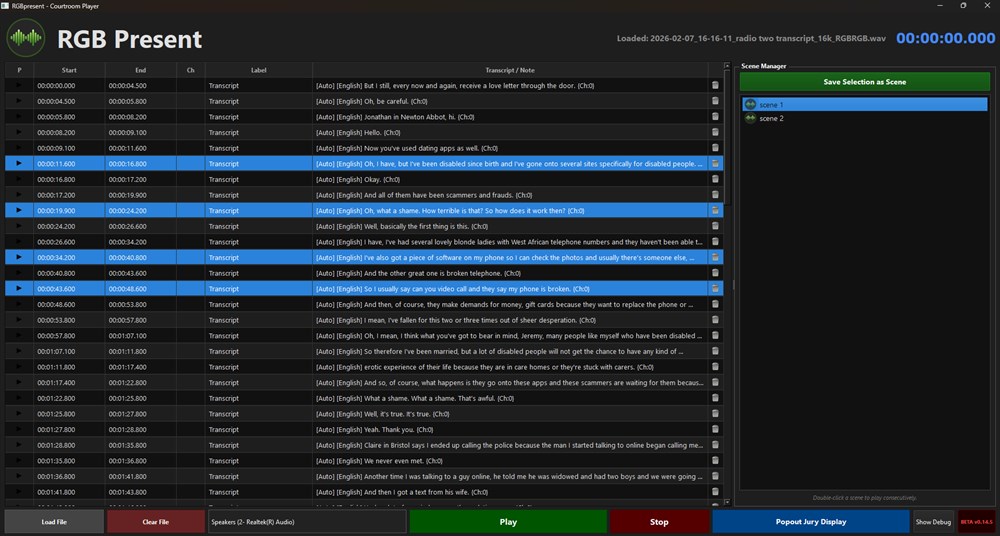Screen dimensions: 1000x536
Task: Select the 'Claire in Bristol says' transcript row
Action: pos(510,445)
